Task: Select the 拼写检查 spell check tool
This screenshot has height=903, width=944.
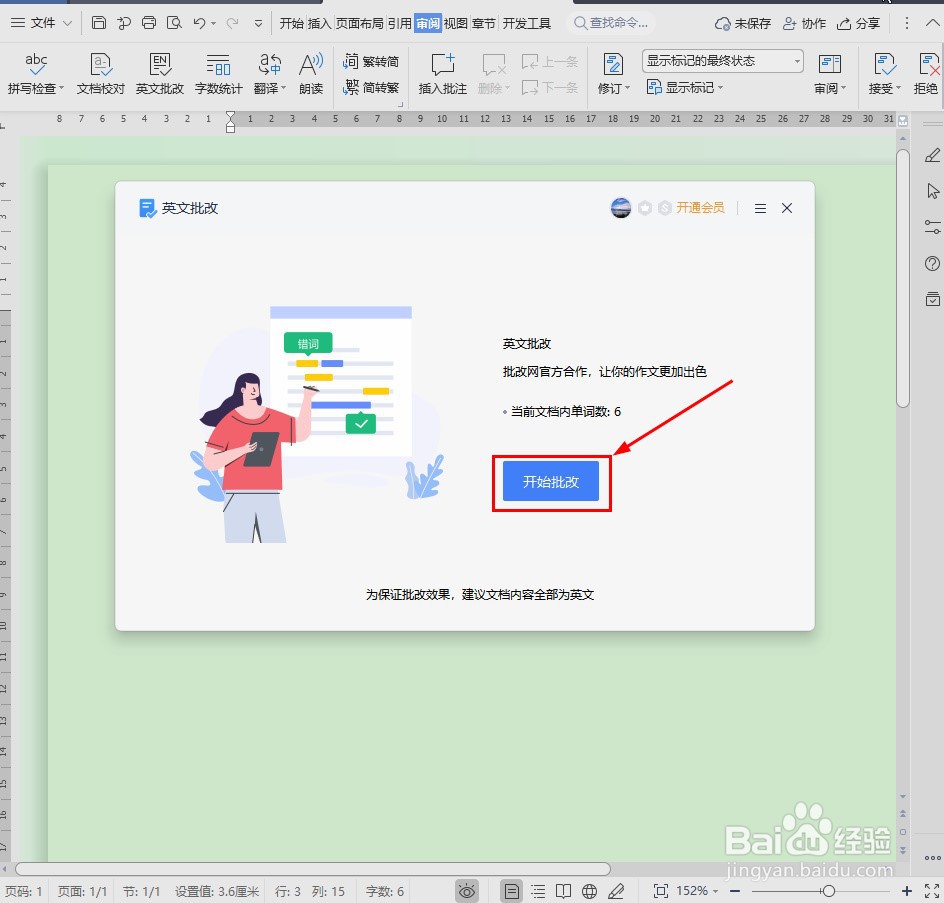Action: (36, 70)
